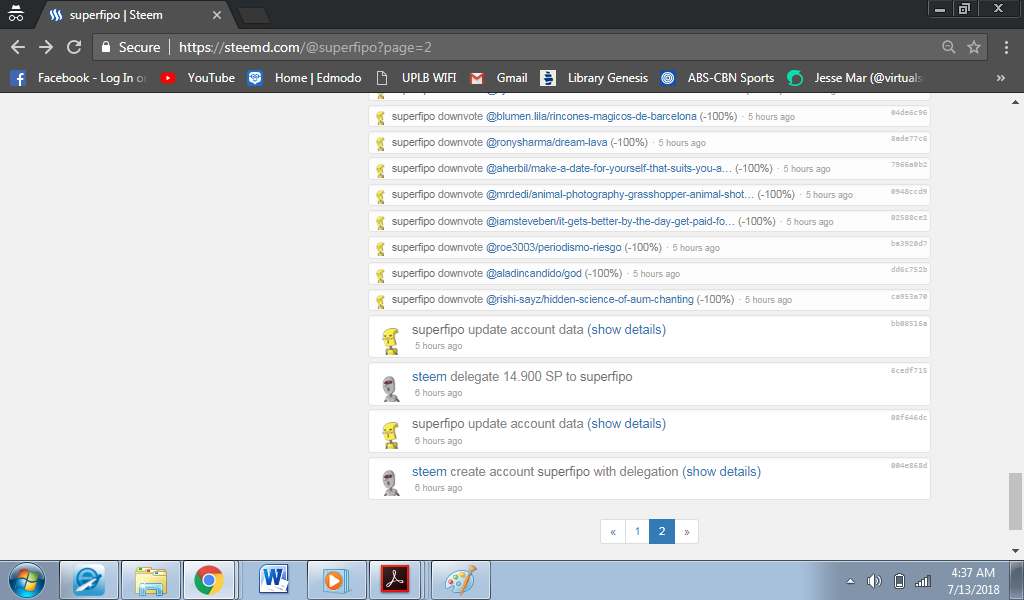Open the Jesse Mar (@virtuals bookmark
Screen dimensions: 1024x600
point(855,78)
